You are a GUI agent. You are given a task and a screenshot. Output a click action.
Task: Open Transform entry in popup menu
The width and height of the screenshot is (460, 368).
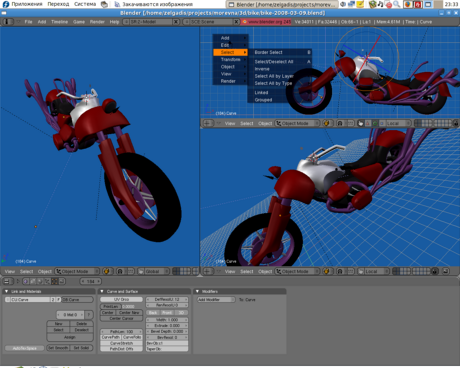(x=230, y=59)
